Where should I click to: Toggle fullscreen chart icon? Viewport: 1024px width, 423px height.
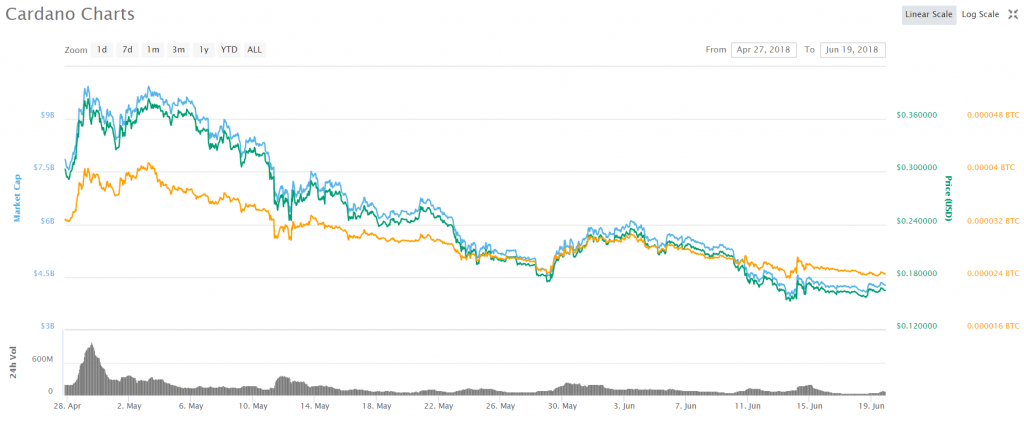coord(1012,14)
